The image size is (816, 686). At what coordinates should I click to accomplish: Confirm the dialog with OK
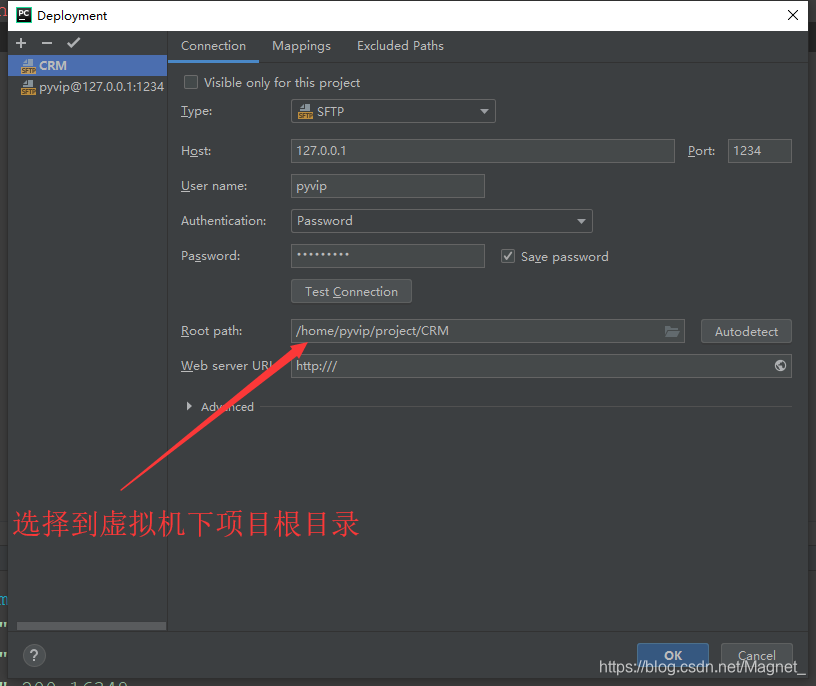click(673, 655)
